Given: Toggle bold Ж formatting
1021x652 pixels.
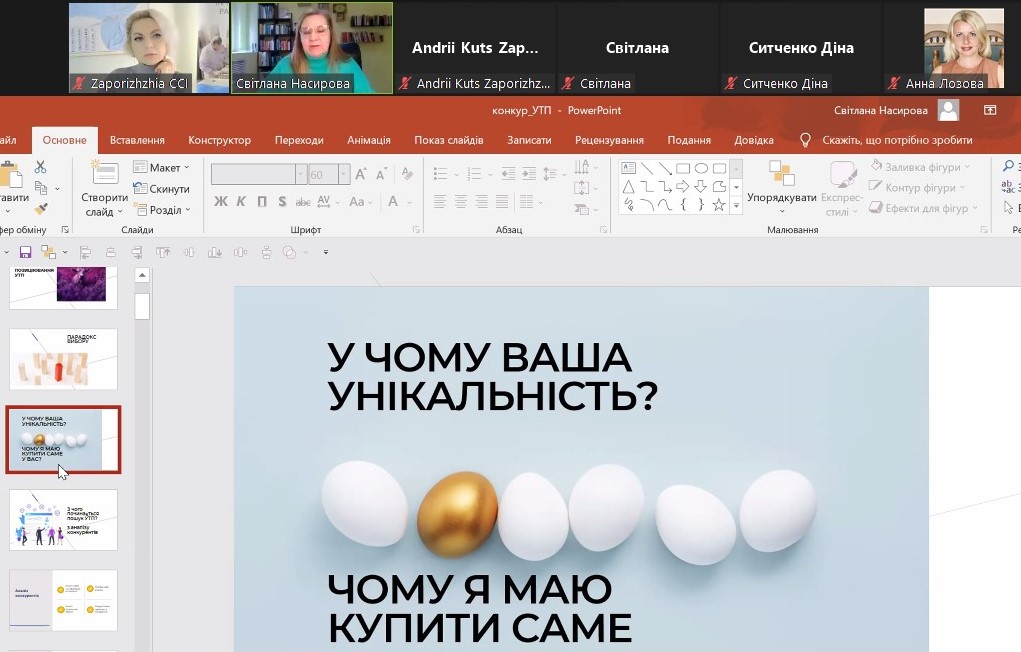Looking at the screenshot, I should 221,202.
